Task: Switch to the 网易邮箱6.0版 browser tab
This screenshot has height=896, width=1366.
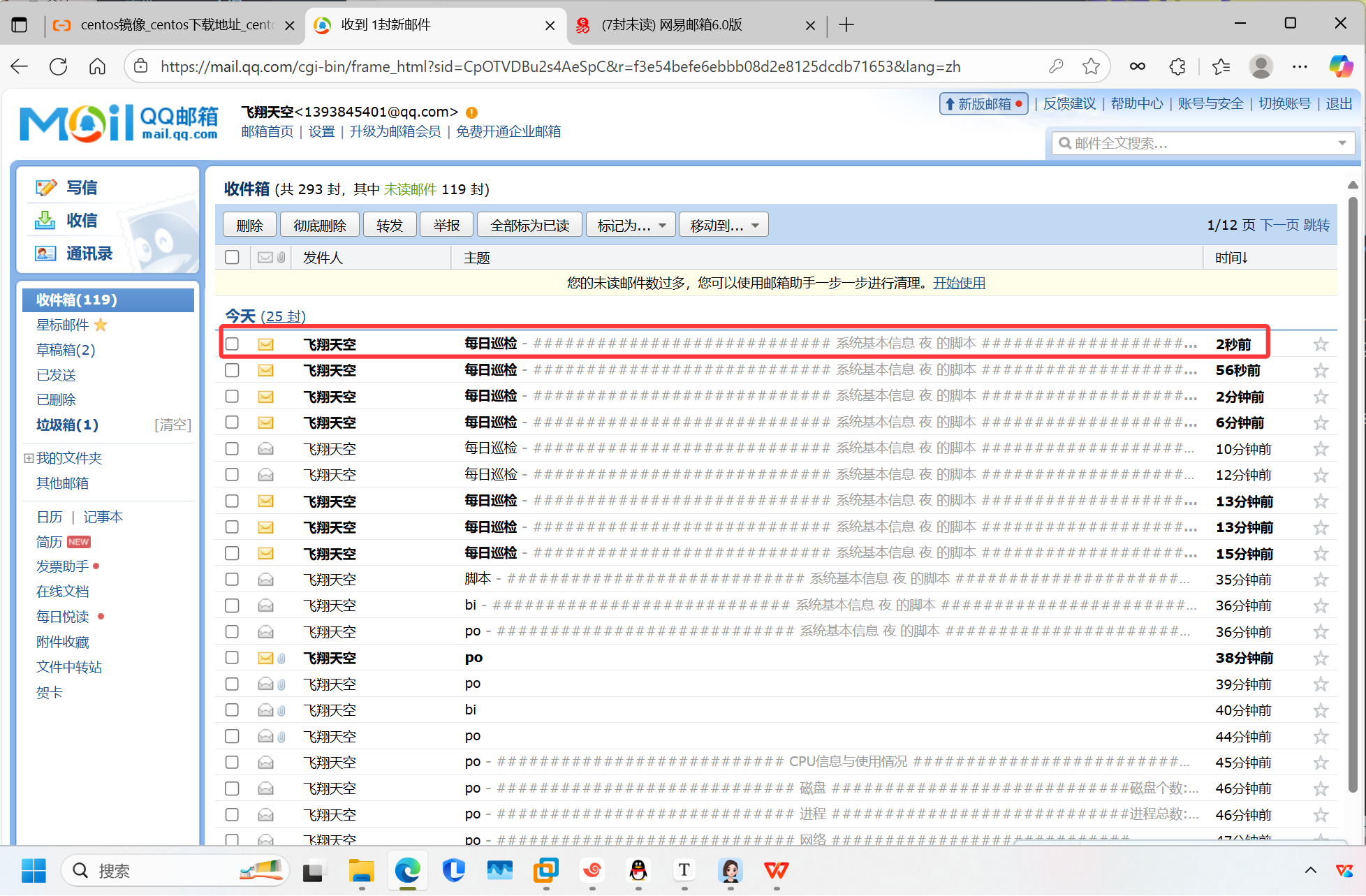Action: pyautogui.click(x=670, y=25)
